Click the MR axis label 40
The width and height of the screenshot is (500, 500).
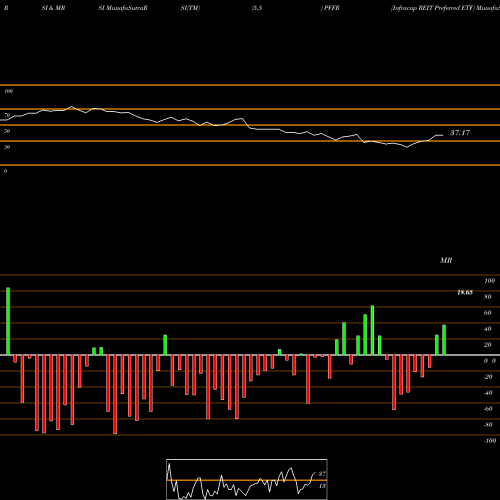coord(488,329)
